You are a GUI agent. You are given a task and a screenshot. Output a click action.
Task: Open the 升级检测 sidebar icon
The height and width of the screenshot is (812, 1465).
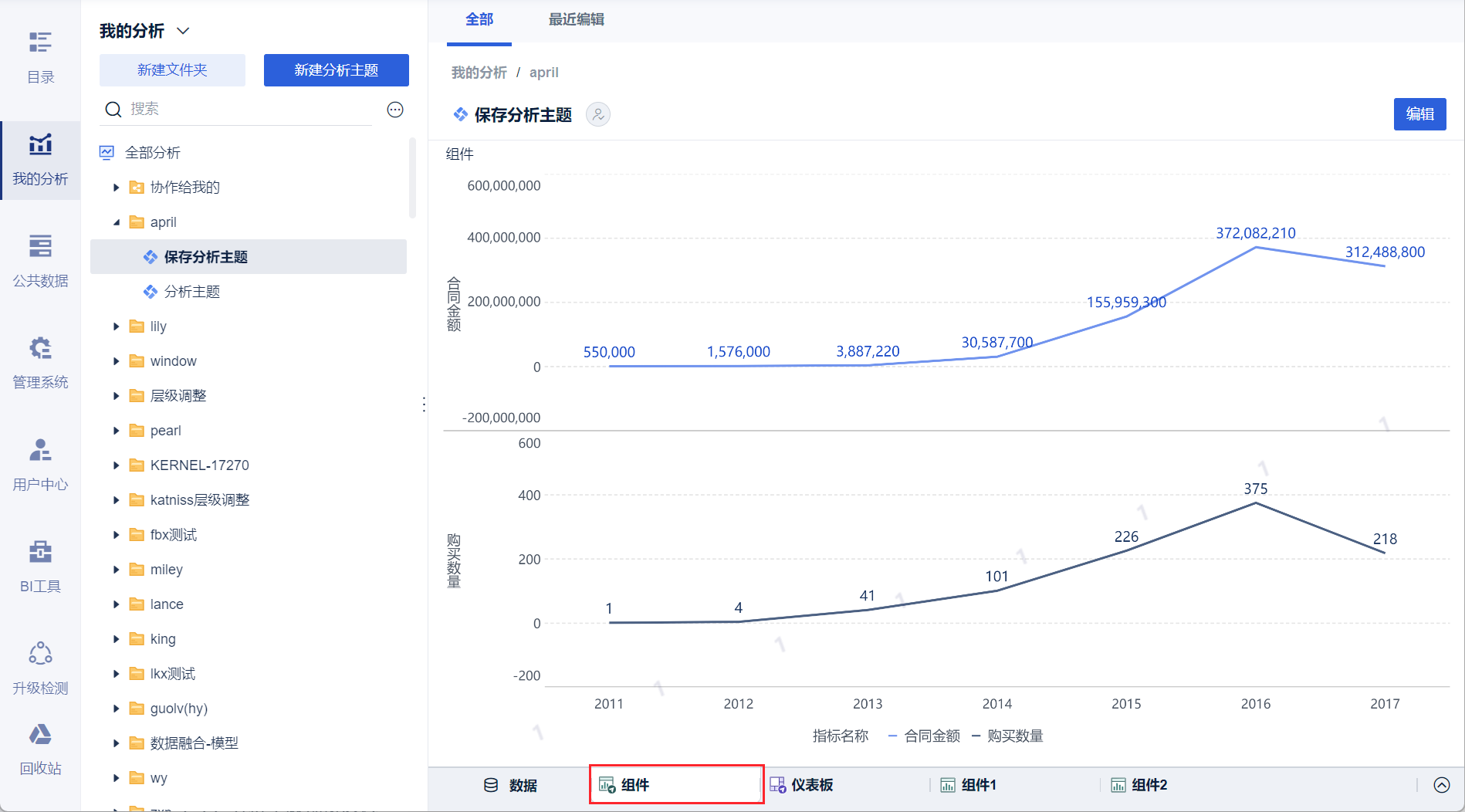(x=40, y=654)
